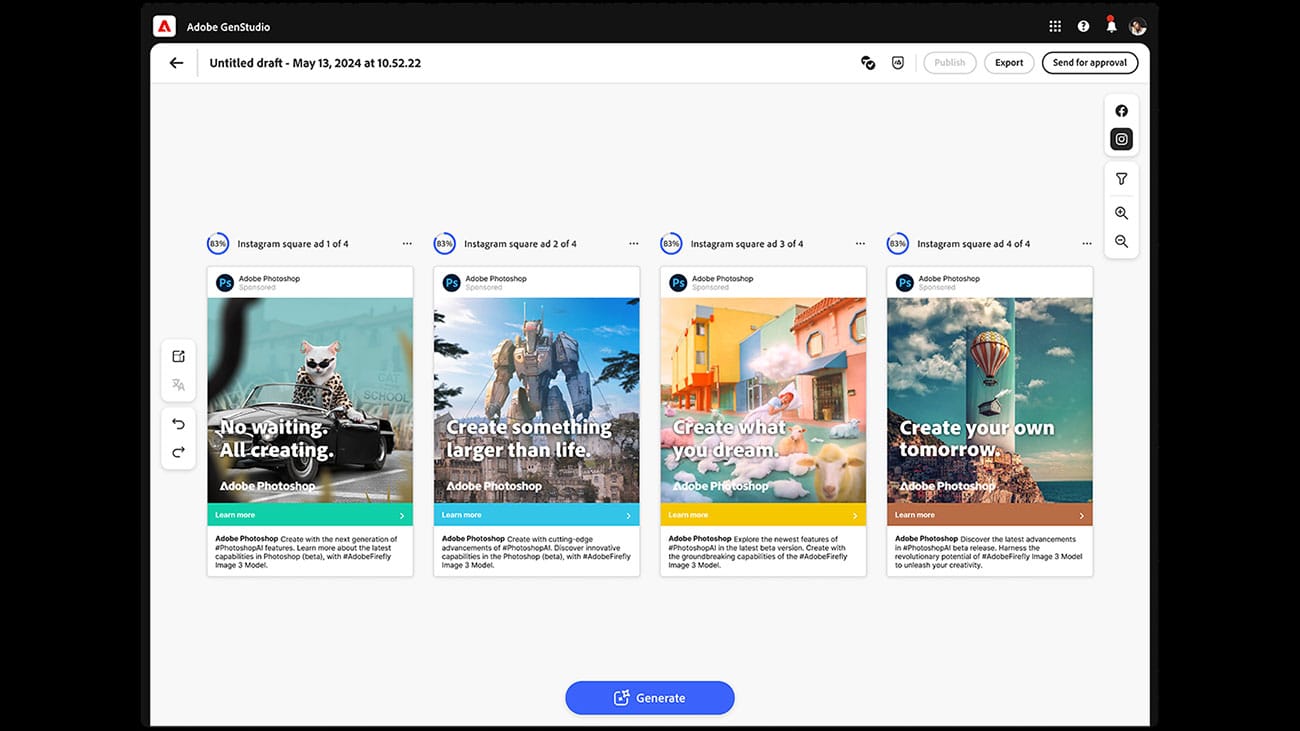Open the help question mark icon
1300x731 pixels.
1083,27
